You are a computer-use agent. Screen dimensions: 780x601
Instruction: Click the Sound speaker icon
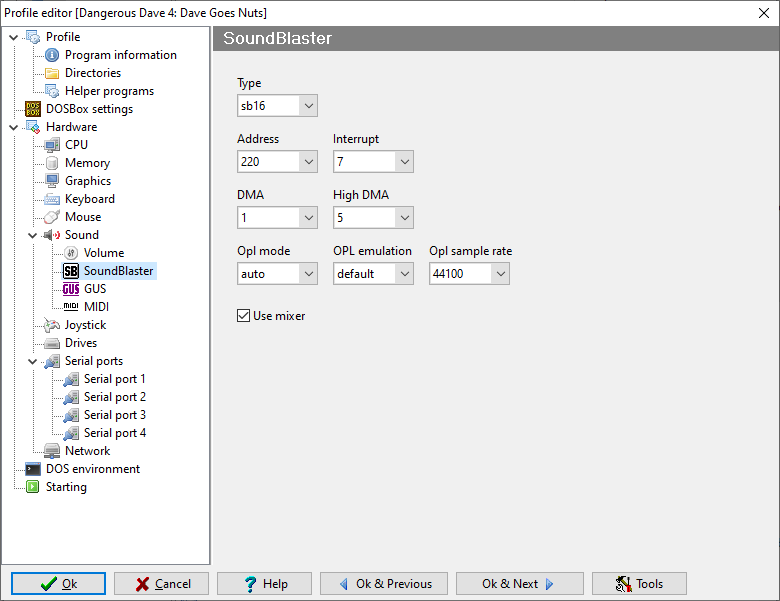(x=52, y=235)
